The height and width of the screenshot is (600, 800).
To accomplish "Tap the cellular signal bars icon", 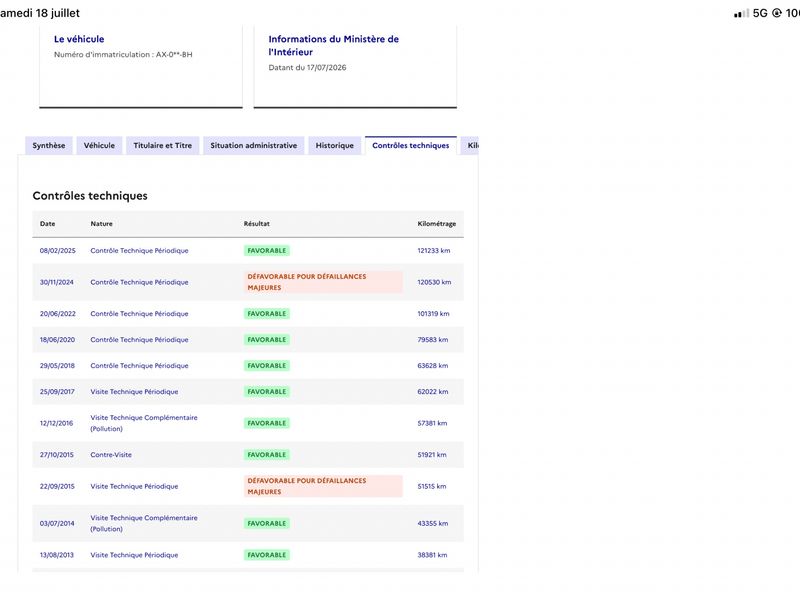I will (741, 13).
